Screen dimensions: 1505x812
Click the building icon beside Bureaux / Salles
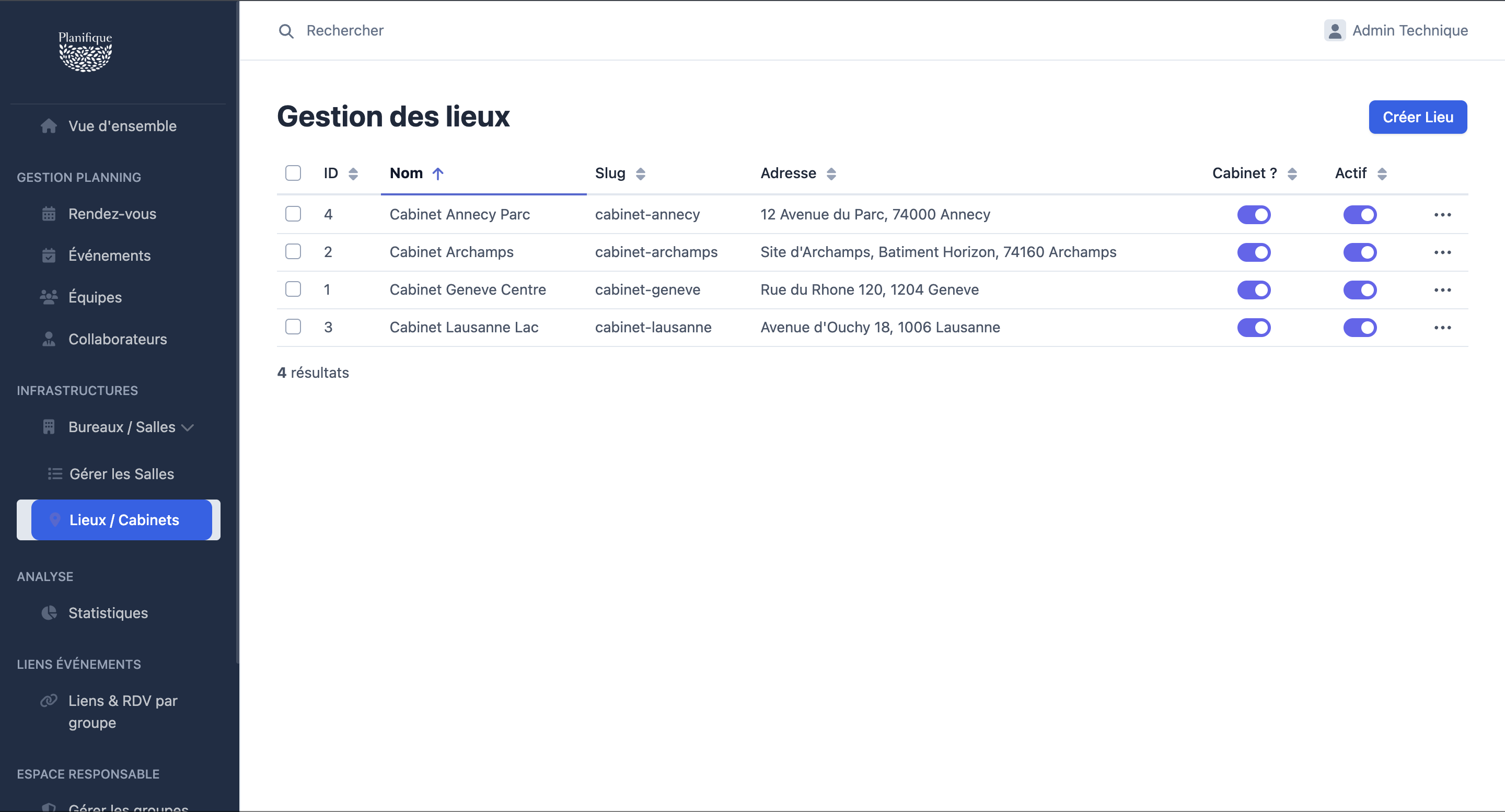49,427
